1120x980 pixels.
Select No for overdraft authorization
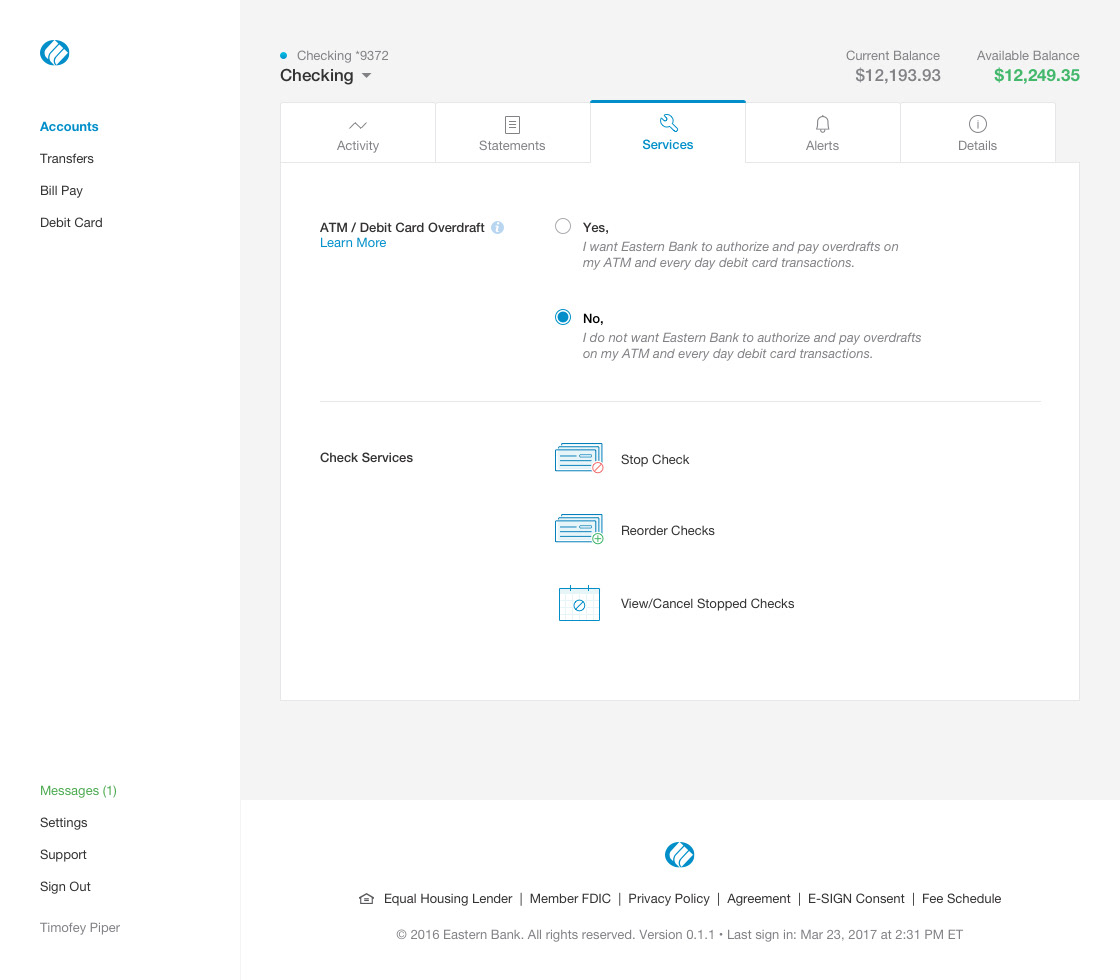click(563, 317)
